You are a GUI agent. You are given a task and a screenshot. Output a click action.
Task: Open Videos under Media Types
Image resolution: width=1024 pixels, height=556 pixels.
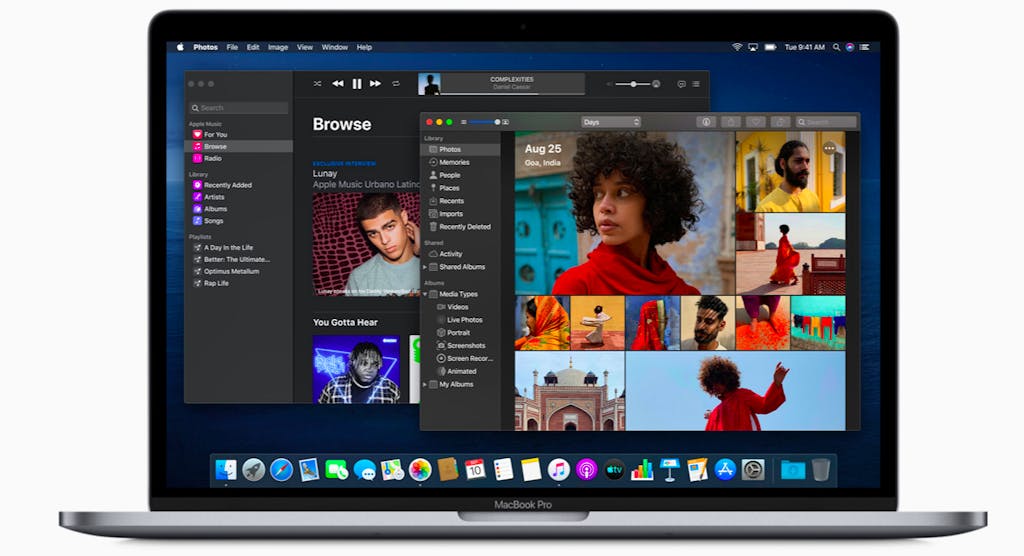tap(453, 307)
